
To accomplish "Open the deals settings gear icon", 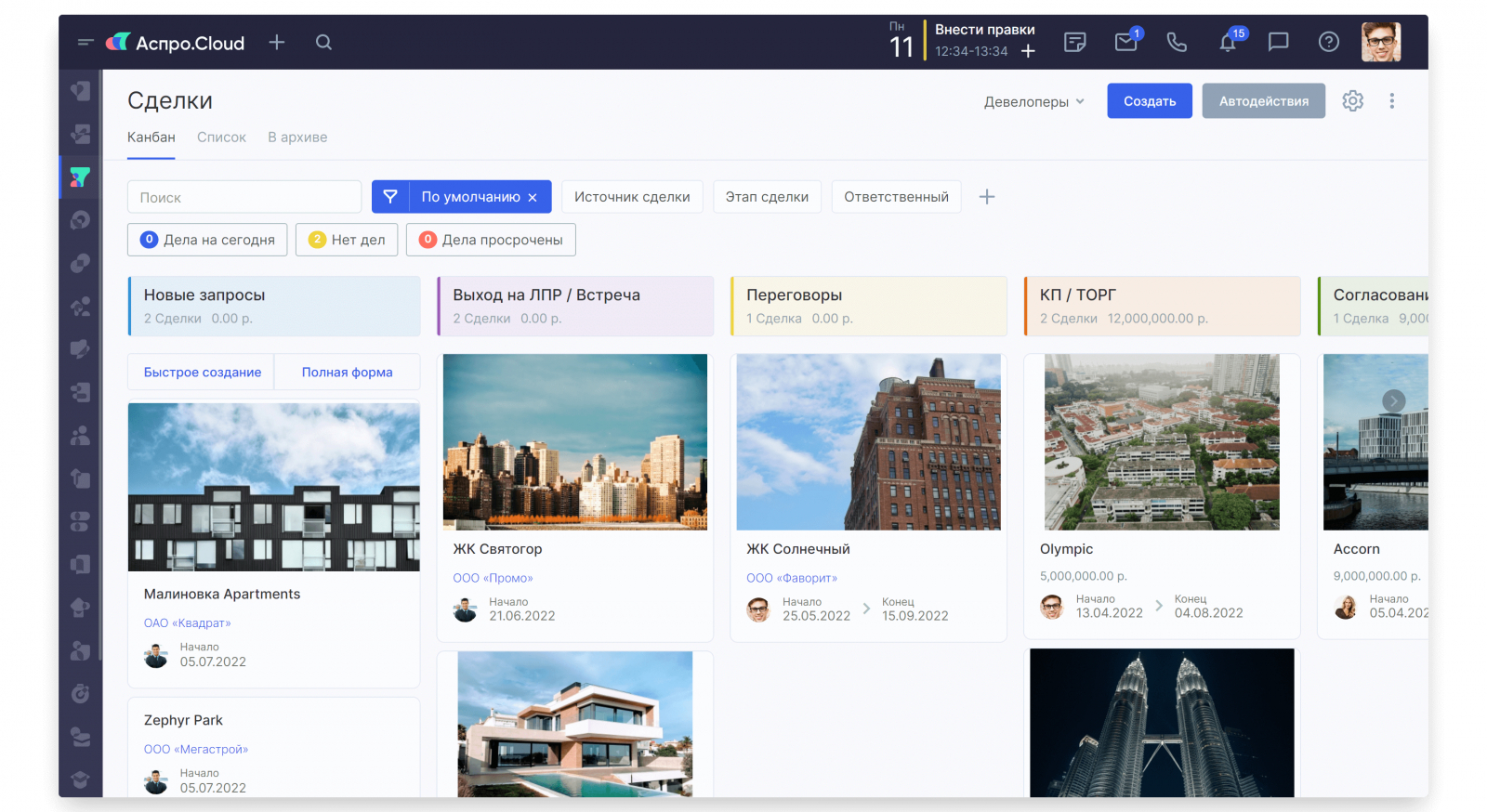I will click(1353, 100).
